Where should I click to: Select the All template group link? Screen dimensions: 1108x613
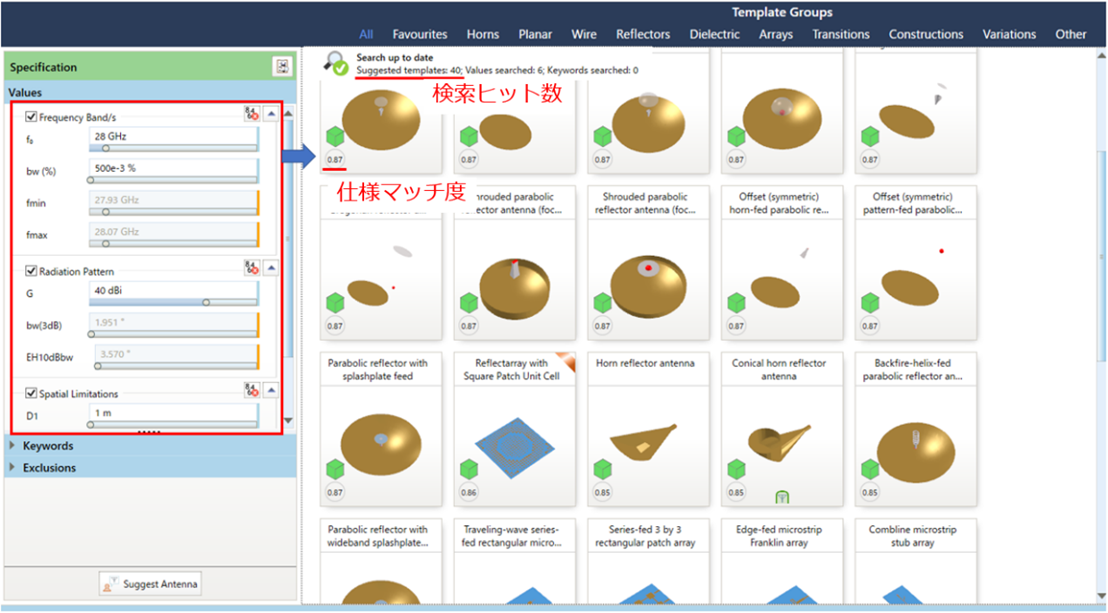click(x=366, y=33)
